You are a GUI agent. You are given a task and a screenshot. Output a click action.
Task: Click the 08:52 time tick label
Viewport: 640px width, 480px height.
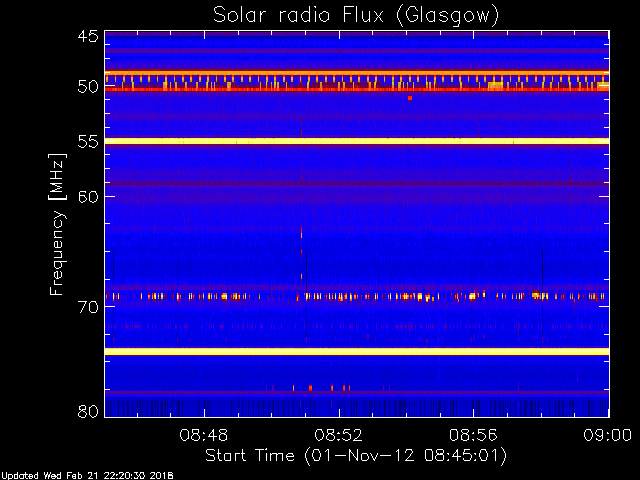[338, 435]
